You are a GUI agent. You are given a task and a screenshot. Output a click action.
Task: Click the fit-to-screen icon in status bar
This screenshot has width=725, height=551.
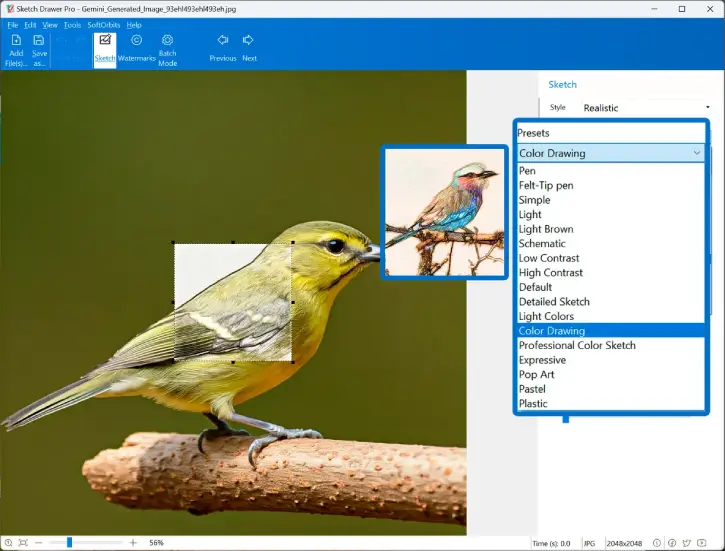tap(22, 542)
